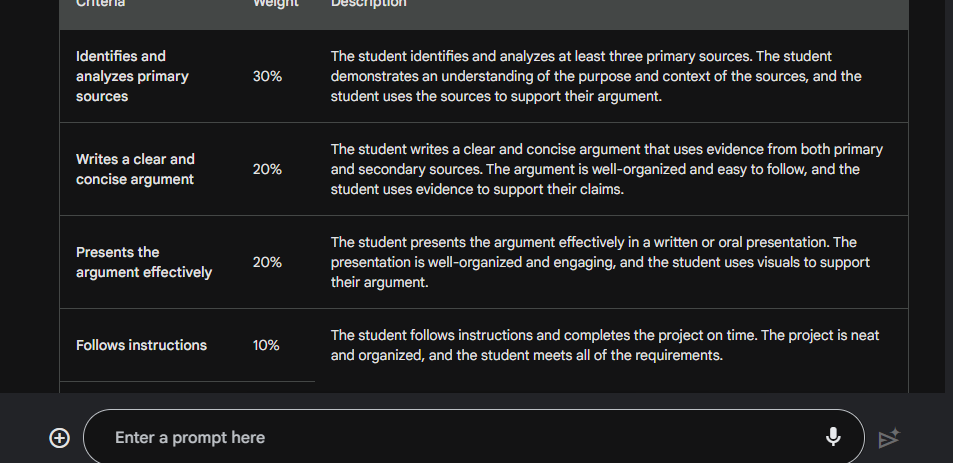Click the plus upload icon

59,437
